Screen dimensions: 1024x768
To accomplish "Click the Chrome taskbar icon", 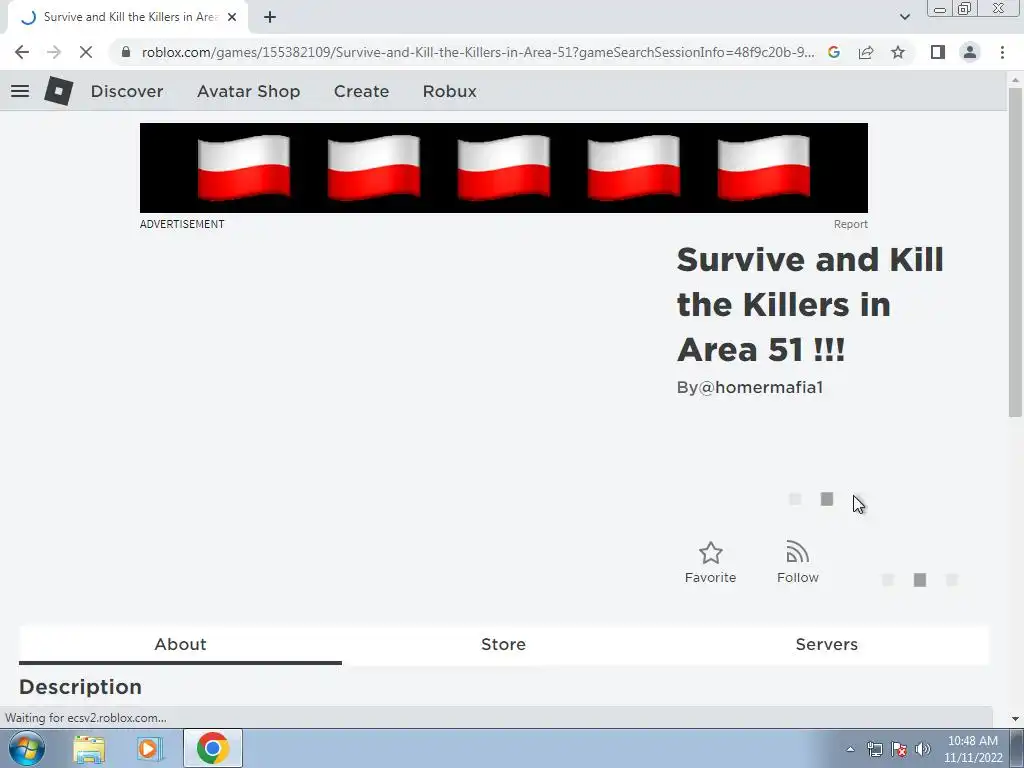I will click(212, 748).
